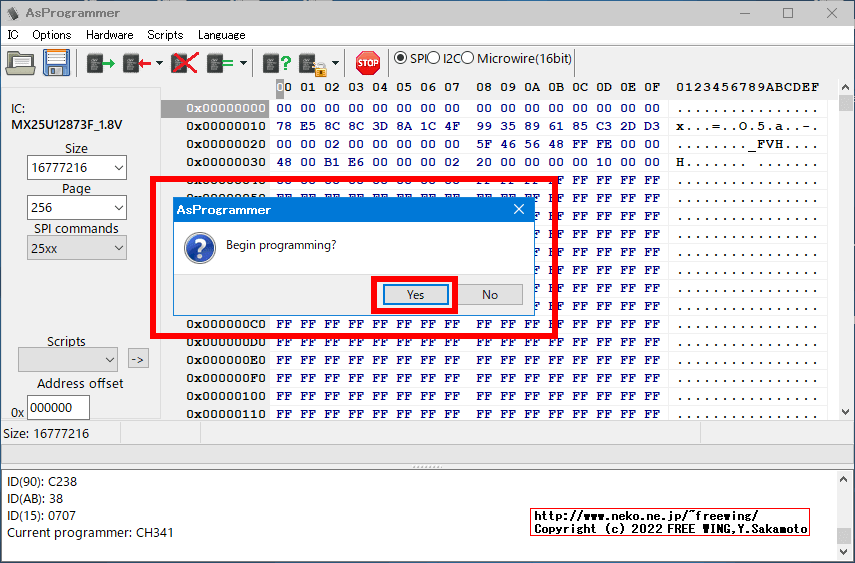855x563 pixels.
Task: Click the hex editor scrollbar up arrow
Action: [846, 87]
